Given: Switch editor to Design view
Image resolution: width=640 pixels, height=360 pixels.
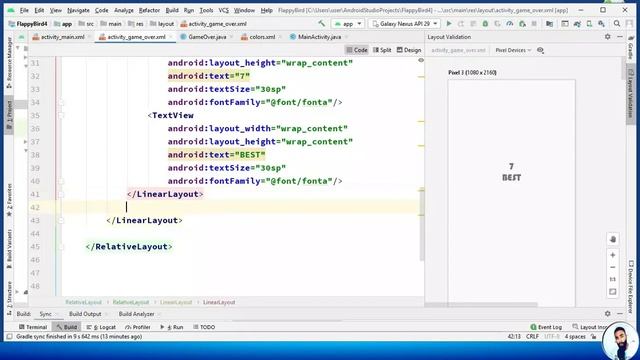Looking at the screenshot, I should [x=409, y=50].
